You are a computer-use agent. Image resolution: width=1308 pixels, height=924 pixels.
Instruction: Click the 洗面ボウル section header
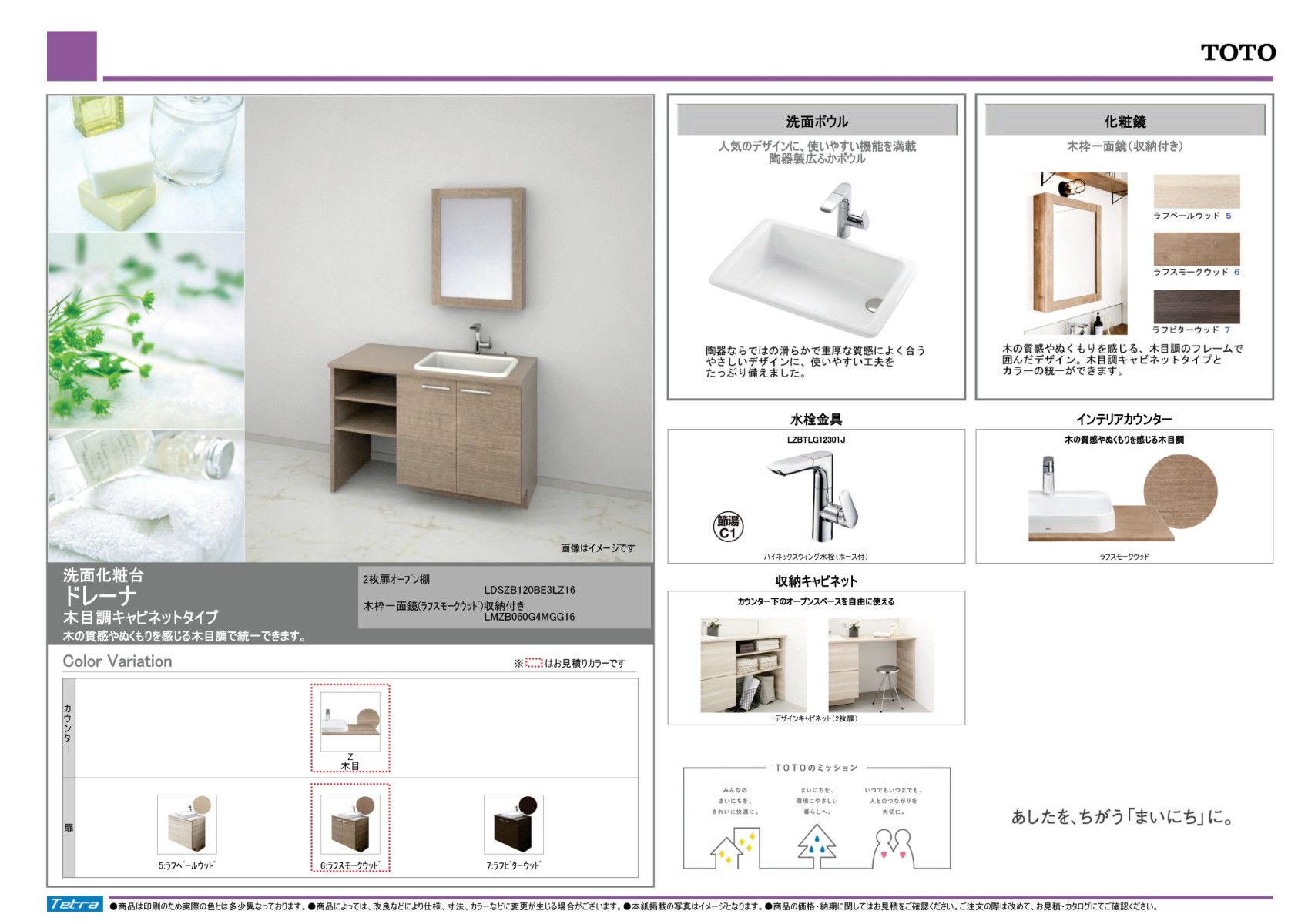(x=817, y=121)
